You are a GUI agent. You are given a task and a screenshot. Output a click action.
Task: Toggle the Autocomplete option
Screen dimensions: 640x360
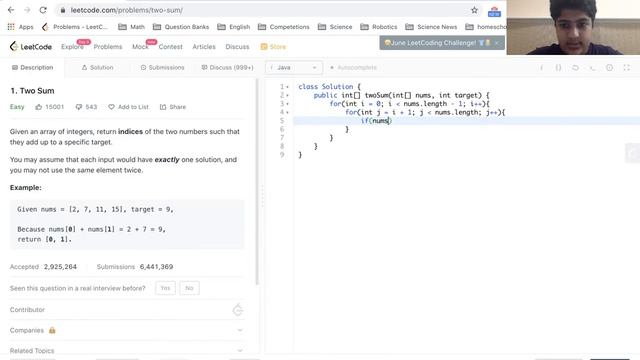pyautogui.click(x=353, y=68)
